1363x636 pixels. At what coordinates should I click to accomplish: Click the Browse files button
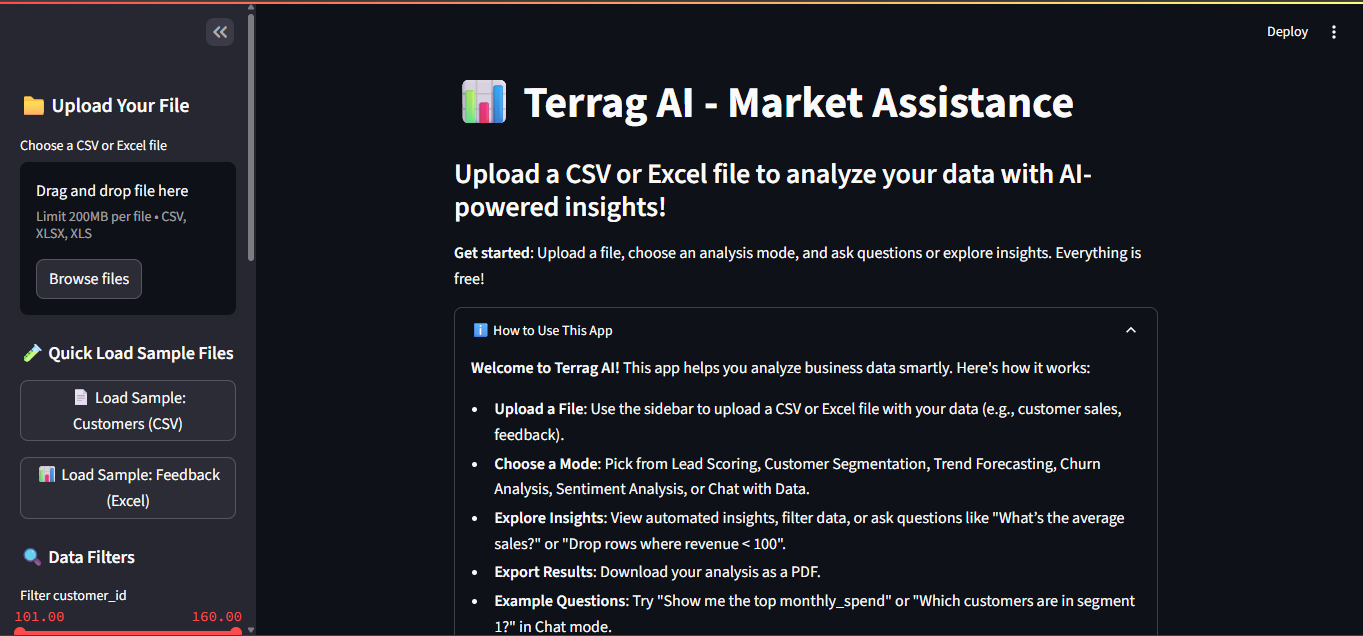click(x=88, y=279)
